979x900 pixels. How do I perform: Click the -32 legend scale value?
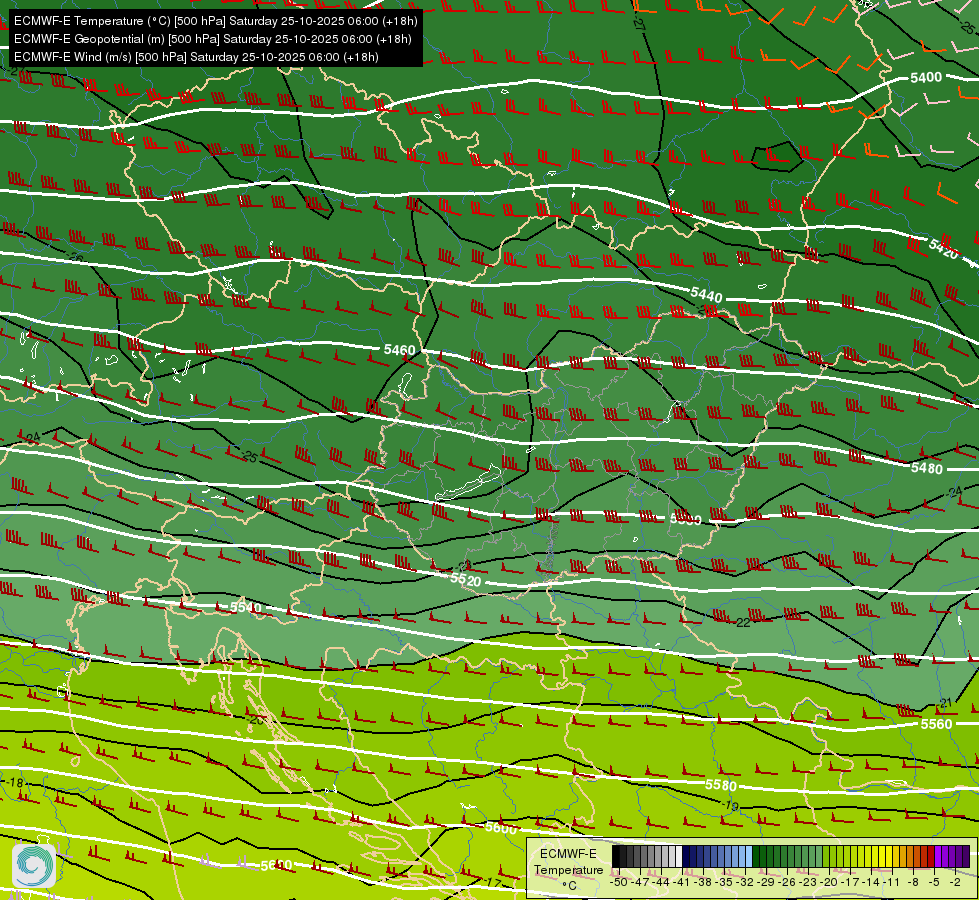coord(745,882)
